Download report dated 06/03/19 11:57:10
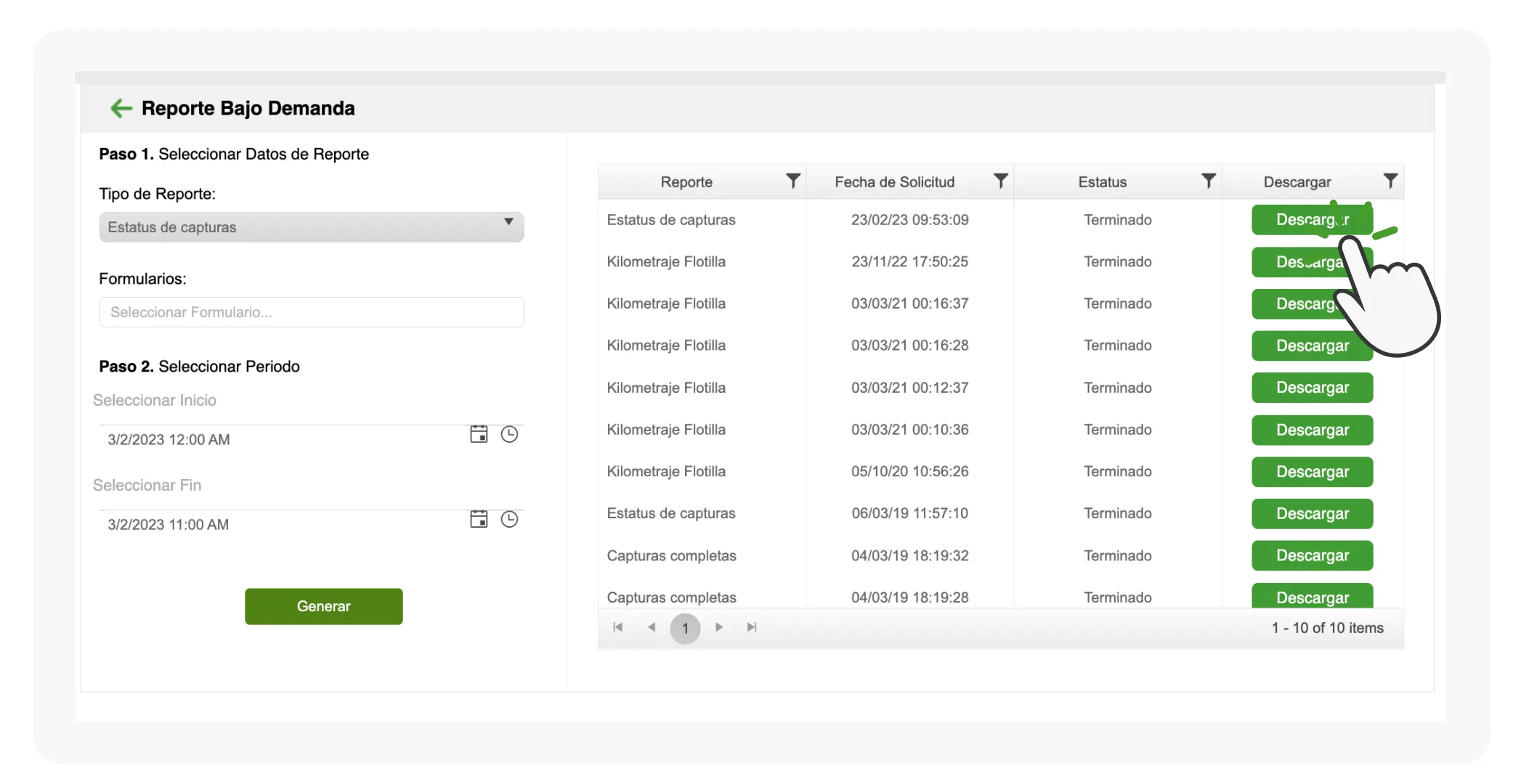Image resolution: width=1521 pixels, height=784 pixels. coord(1312,513)
